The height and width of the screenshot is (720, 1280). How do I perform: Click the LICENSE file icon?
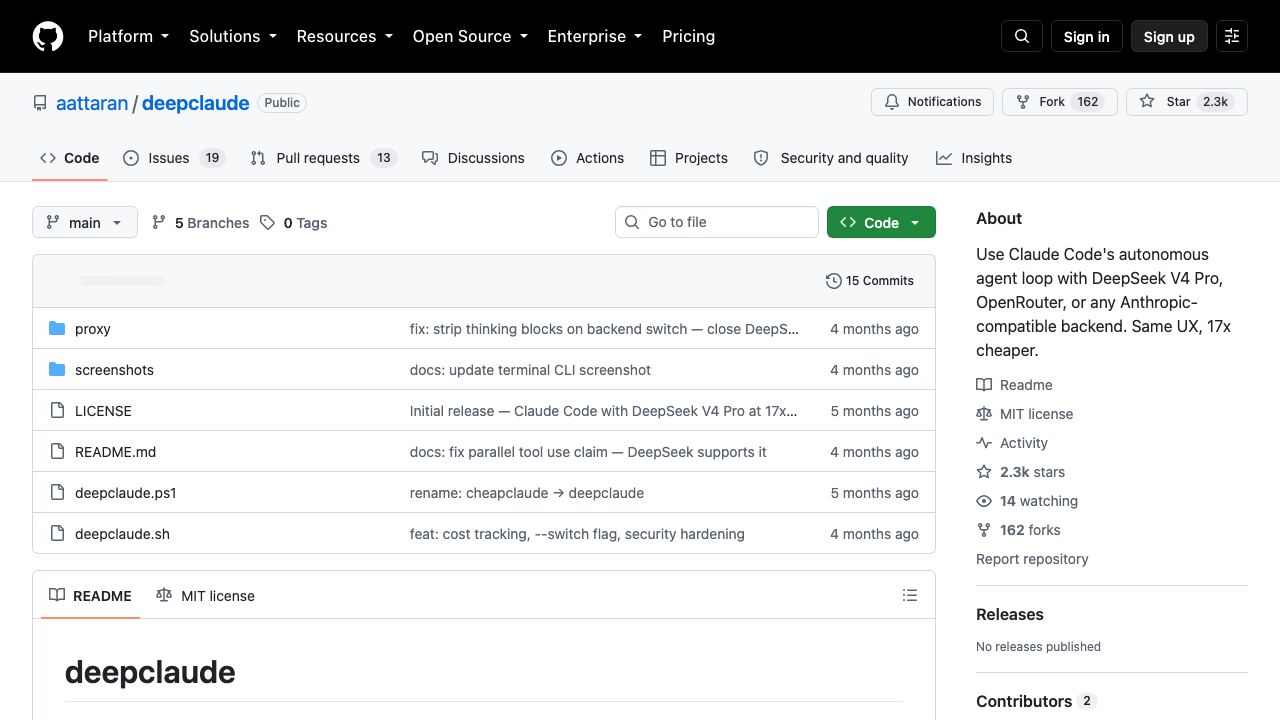point(57,411)
